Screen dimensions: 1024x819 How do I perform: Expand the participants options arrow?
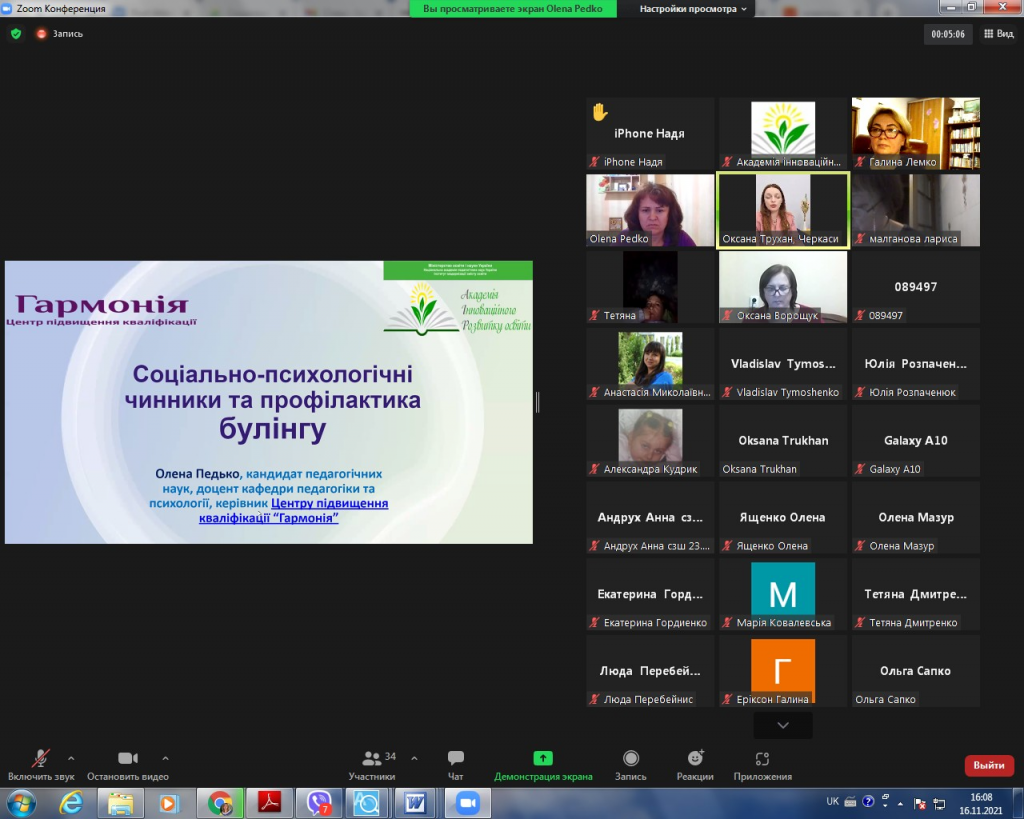[x=414, y=758]
